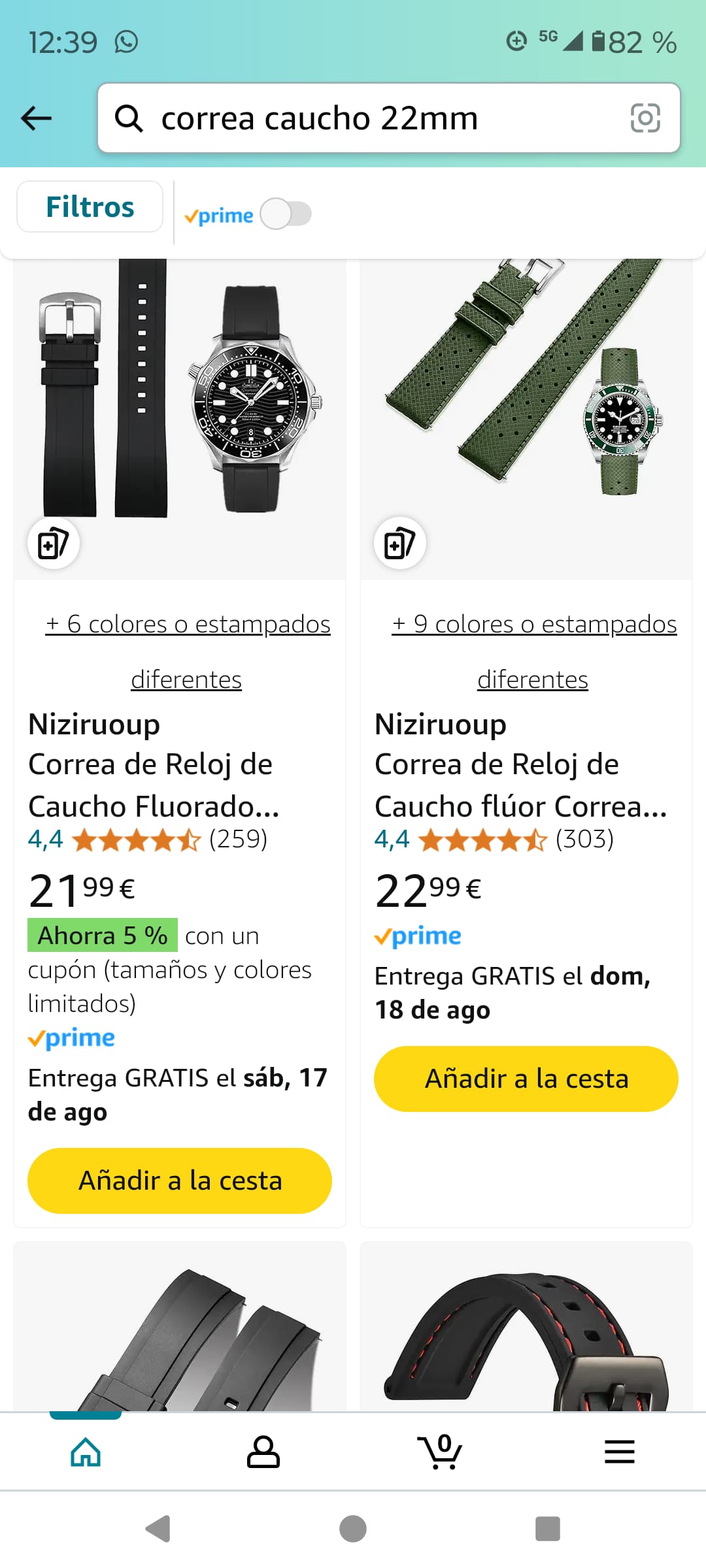Tap the back arrow in header

click(x=37, y=118)
